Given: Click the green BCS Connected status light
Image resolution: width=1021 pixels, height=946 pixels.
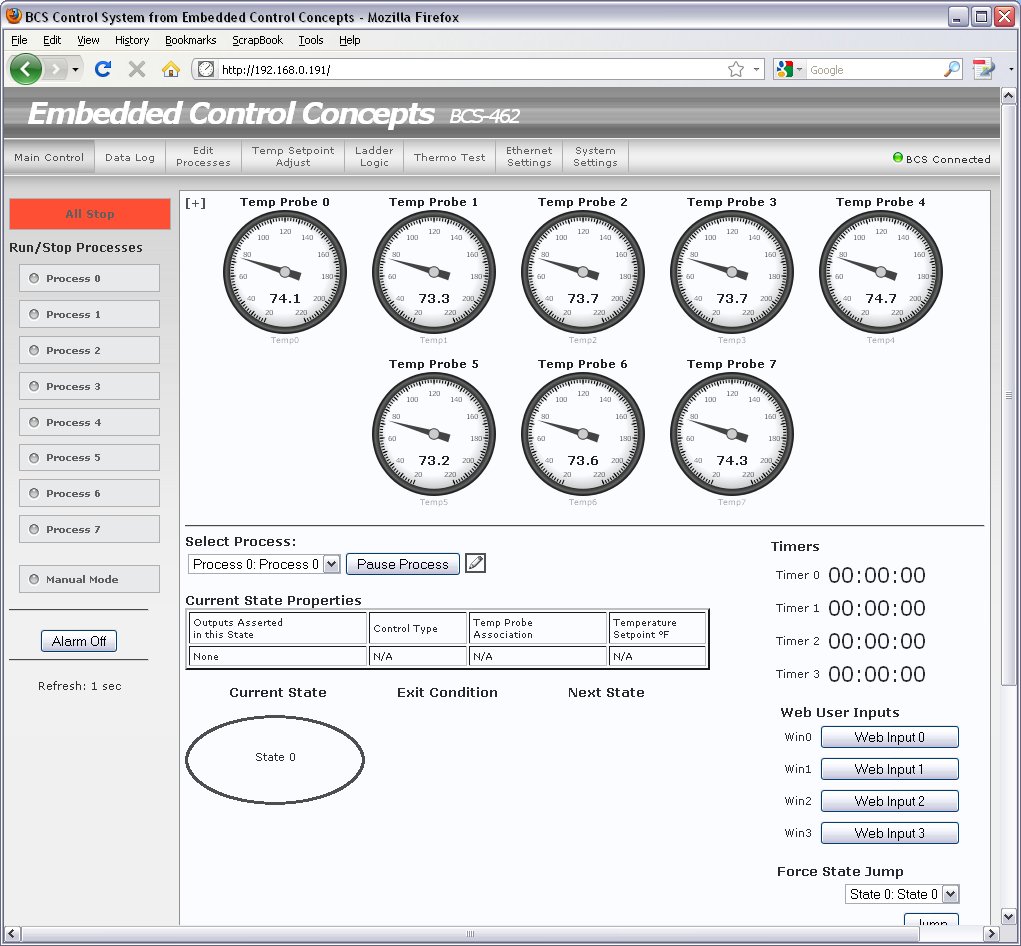Looking at the screenshot, I should 898,158.
